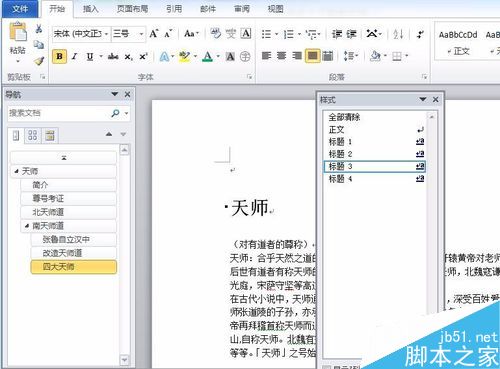500x369 pixels.
Task: Open the 文件 tab
Action: pyautogui.click(x=20, y=9)
